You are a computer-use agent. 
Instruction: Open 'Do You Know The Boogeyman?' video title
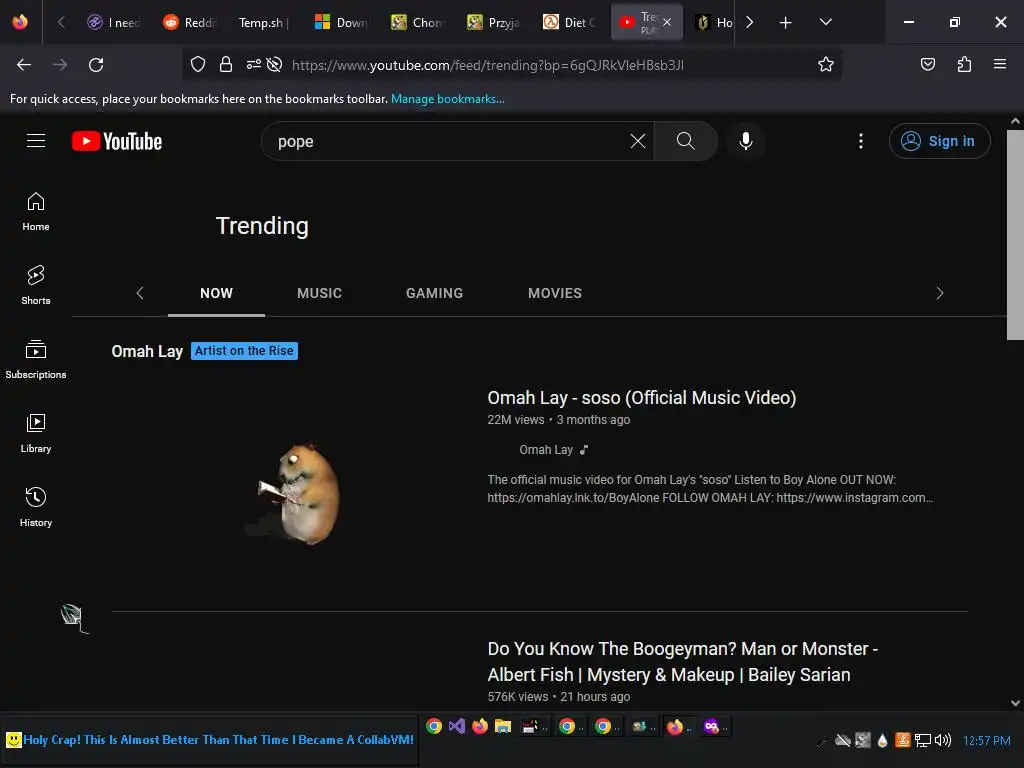(x=682, y=662)
